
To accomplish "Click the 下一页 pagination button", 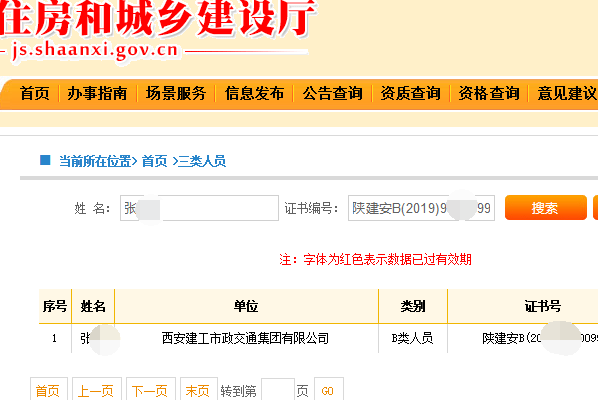I will point(151,390).
